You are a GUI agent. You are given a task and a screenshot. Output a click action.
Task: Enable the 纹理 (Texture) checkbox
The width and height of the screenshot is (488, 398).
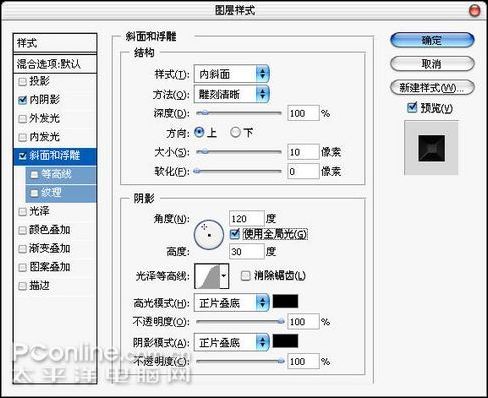point(34,193)
